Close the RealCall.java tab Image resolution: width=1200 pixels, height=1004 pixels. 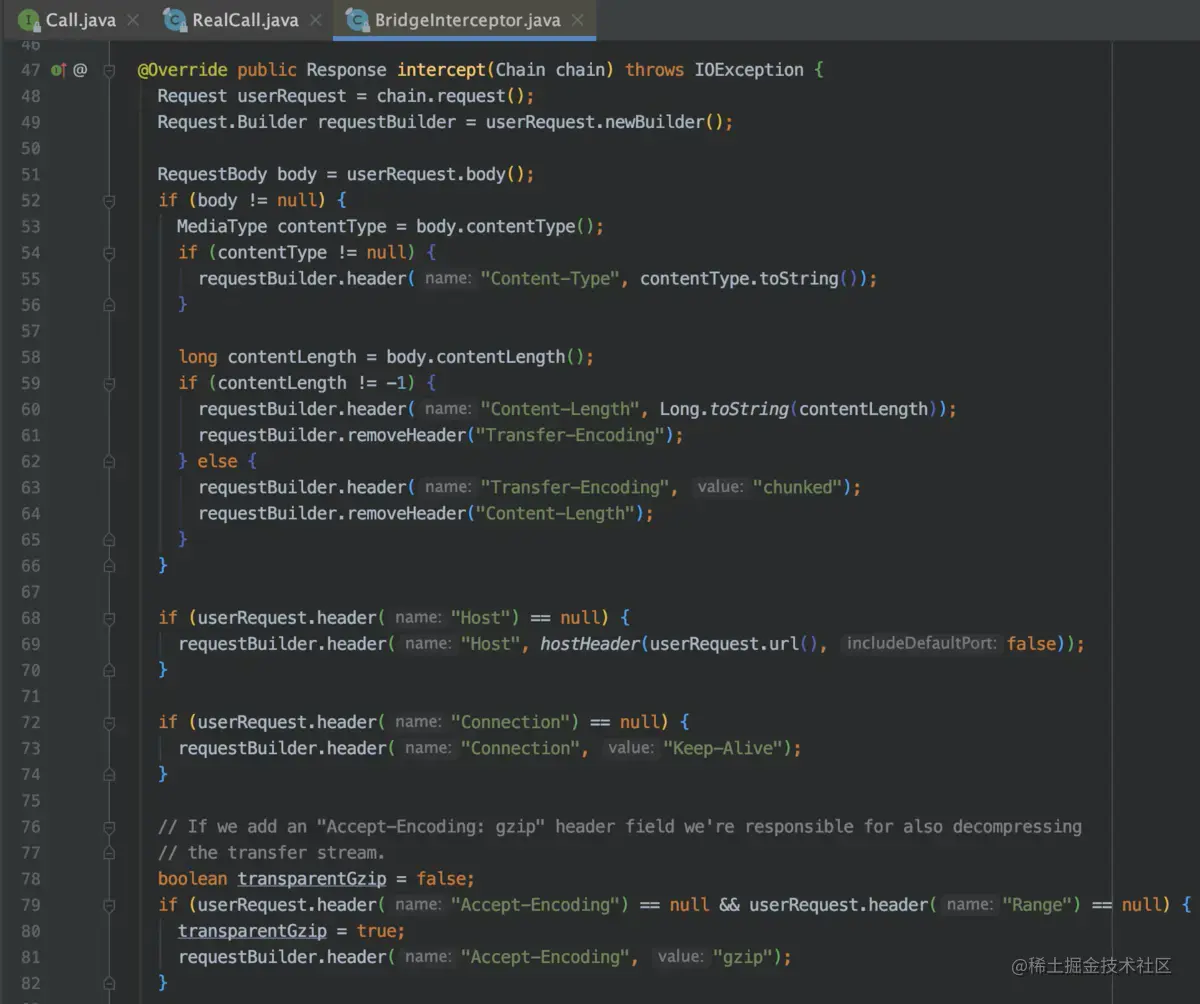click(x=316, y=20)
